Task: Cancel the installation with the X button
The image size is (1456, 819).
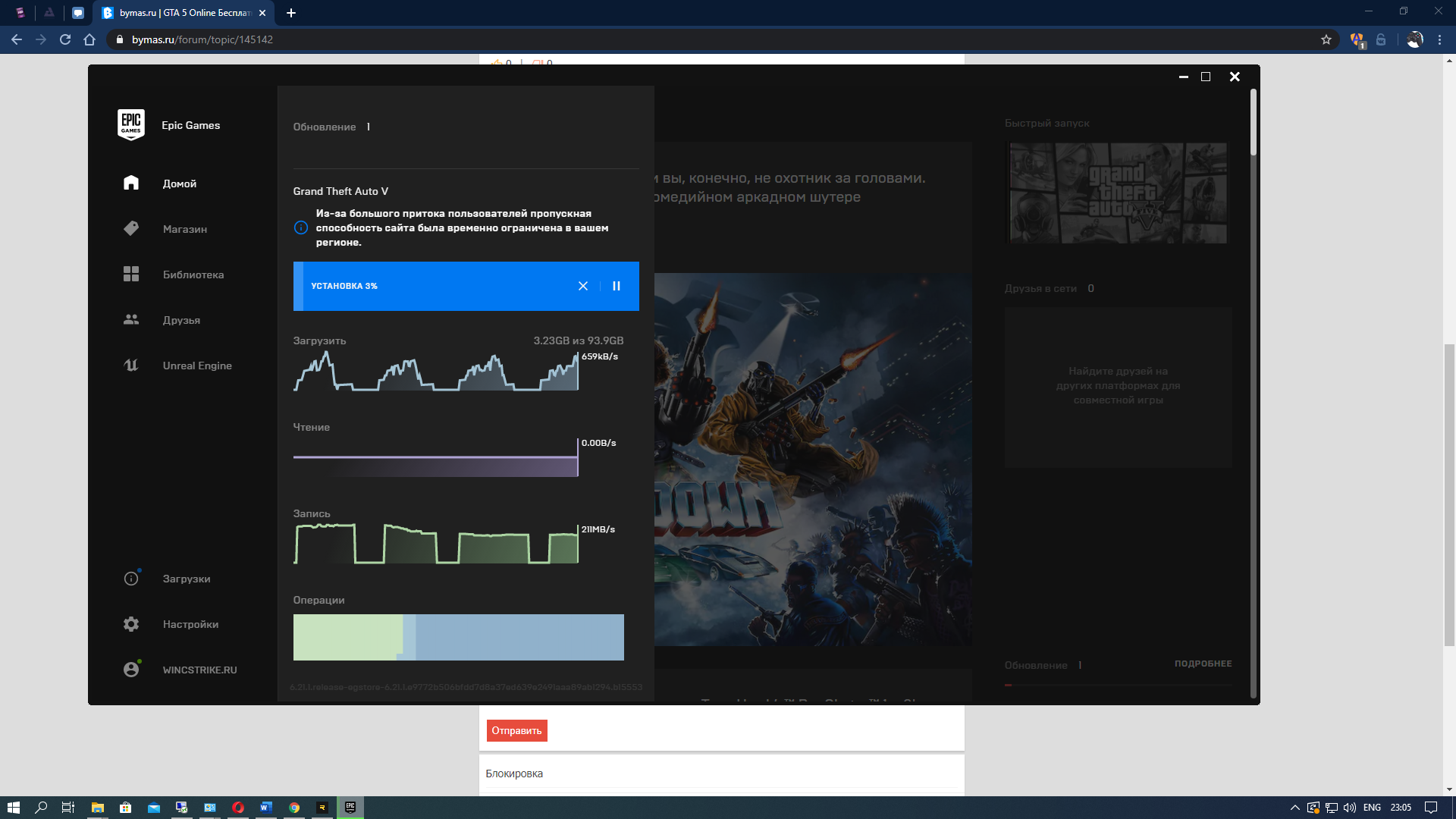Action: [x=583, y=286]
